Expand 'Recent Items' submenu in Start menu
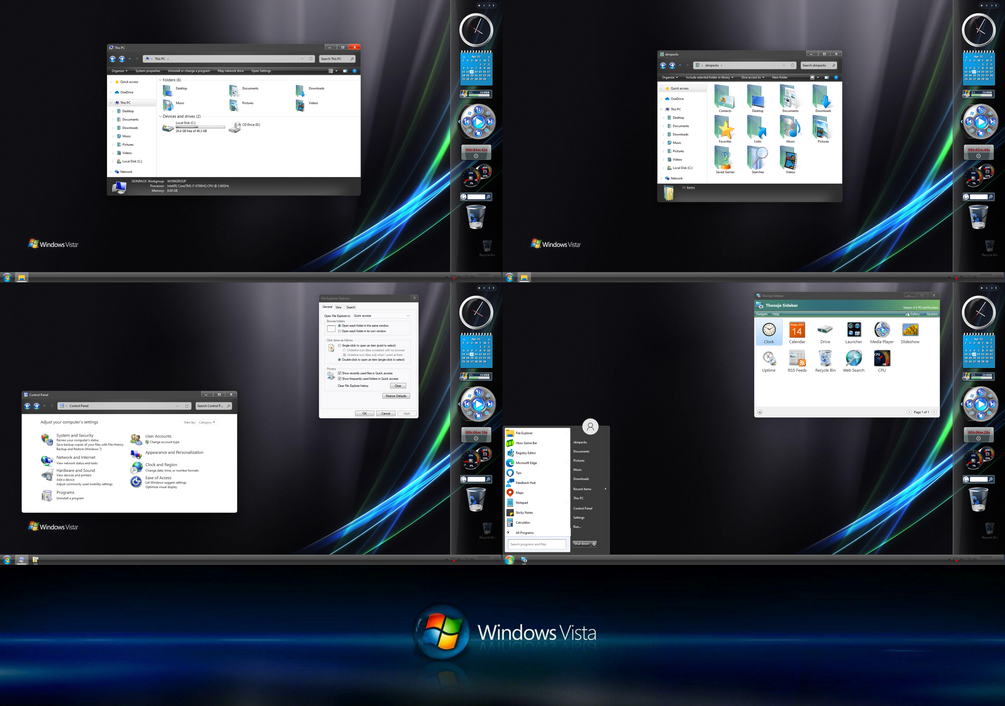Screen dimensions: 1005x706 tap(589, 489)
